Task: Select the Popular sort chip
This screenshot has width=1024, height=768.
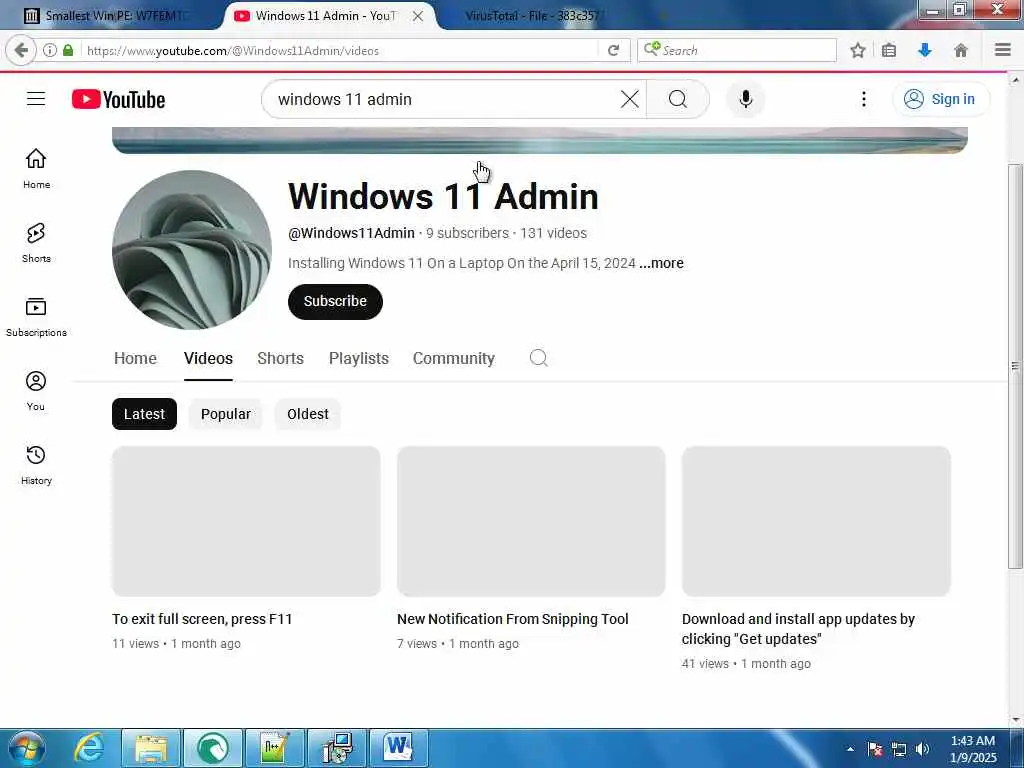Action: (x=226, y=414)
